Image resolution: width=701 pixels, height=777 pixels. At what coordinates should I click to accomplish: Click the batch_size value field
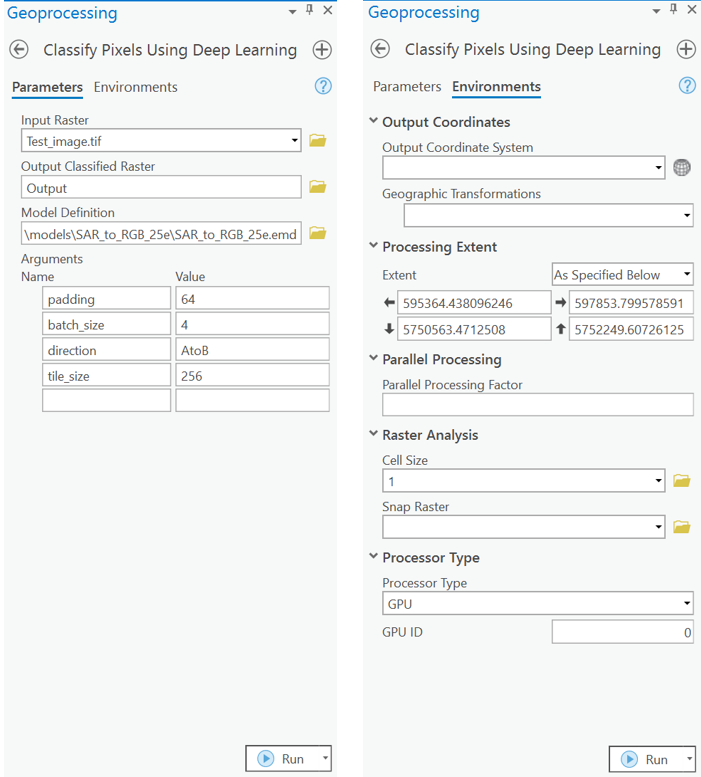252,325
